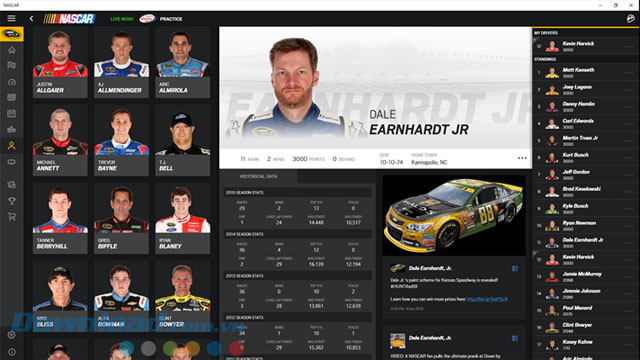Switch to the Historical Data tab
Viewport: 640px width, 360px height.
258,176
